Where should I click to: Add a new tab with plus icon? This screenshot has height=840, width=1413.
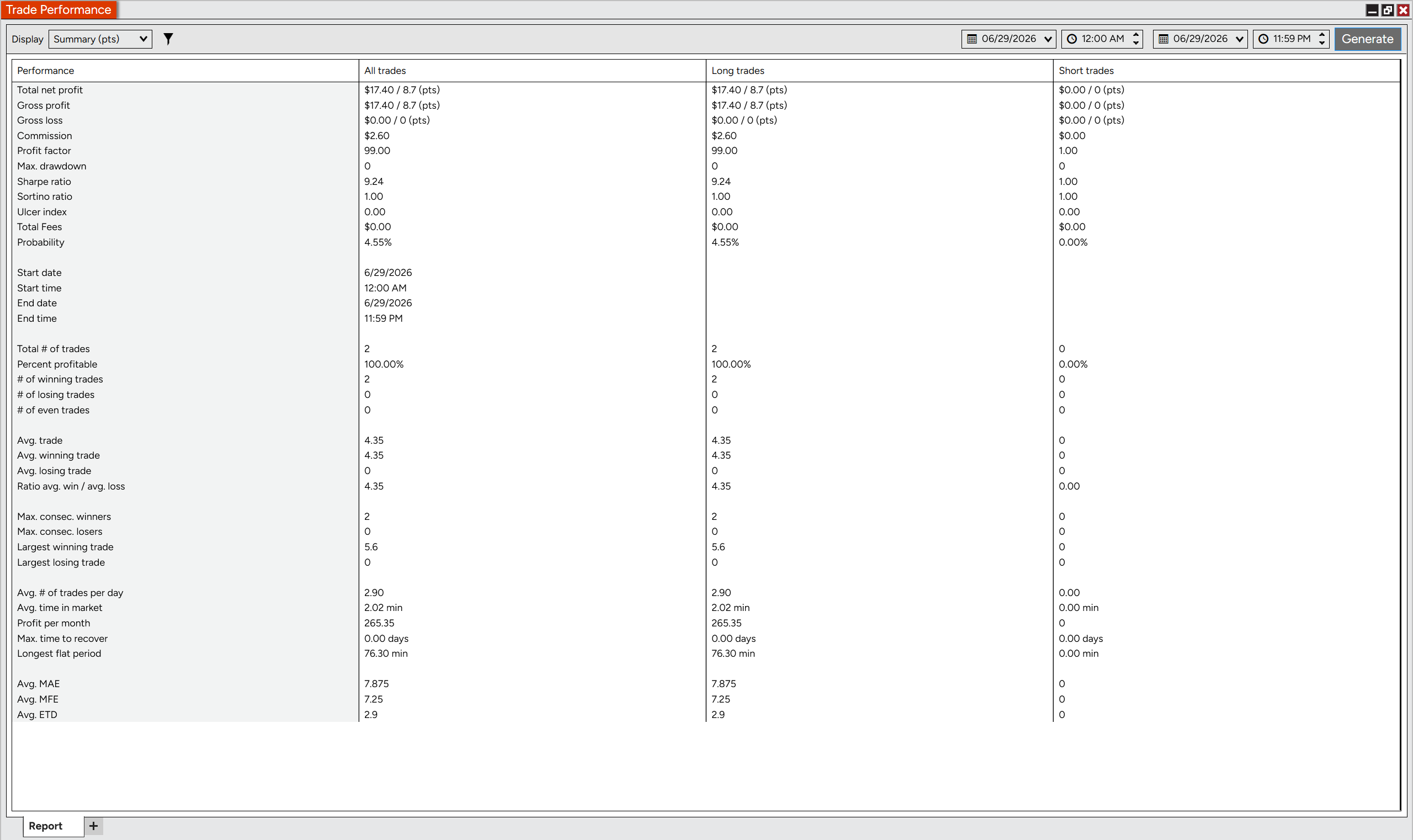point(93,826)
